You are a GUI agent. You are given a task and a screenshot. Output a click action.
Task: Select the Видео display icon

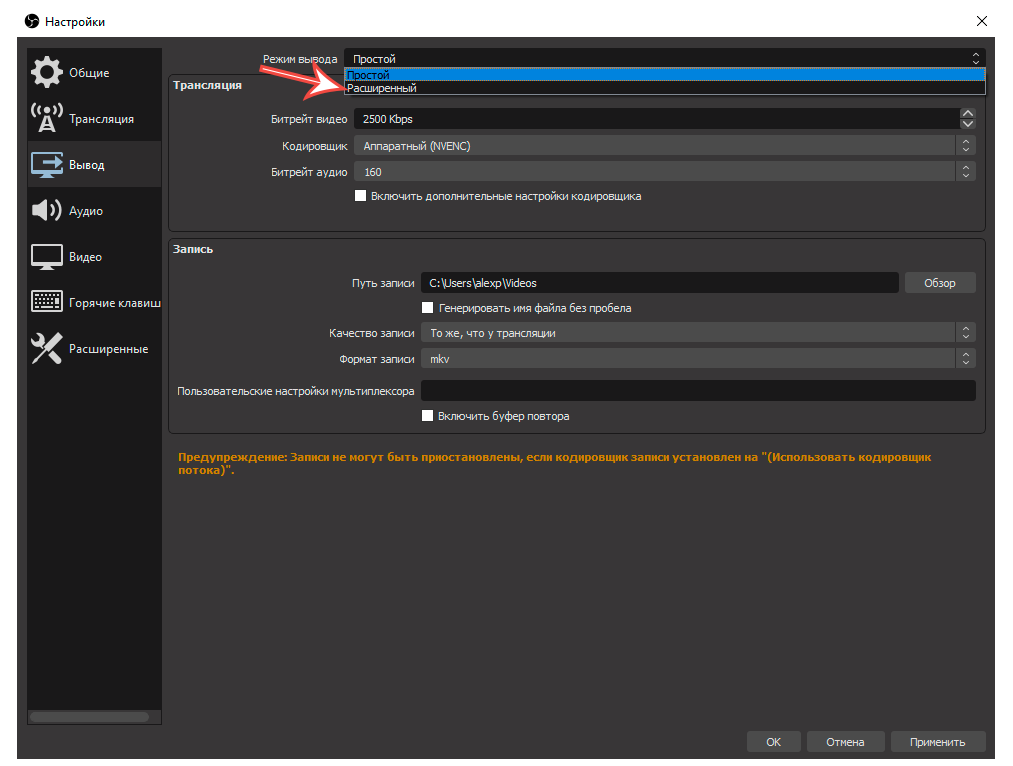(47, 256)
